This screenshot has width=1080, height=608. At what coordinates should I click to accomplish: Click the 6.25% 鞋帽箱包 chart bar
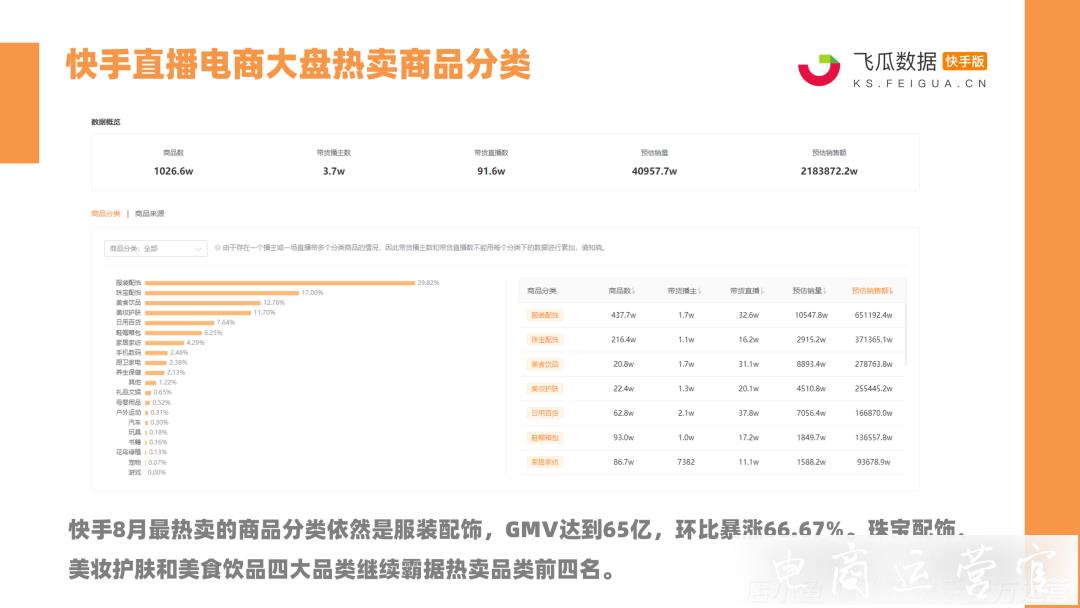click(x=174, y=333)
